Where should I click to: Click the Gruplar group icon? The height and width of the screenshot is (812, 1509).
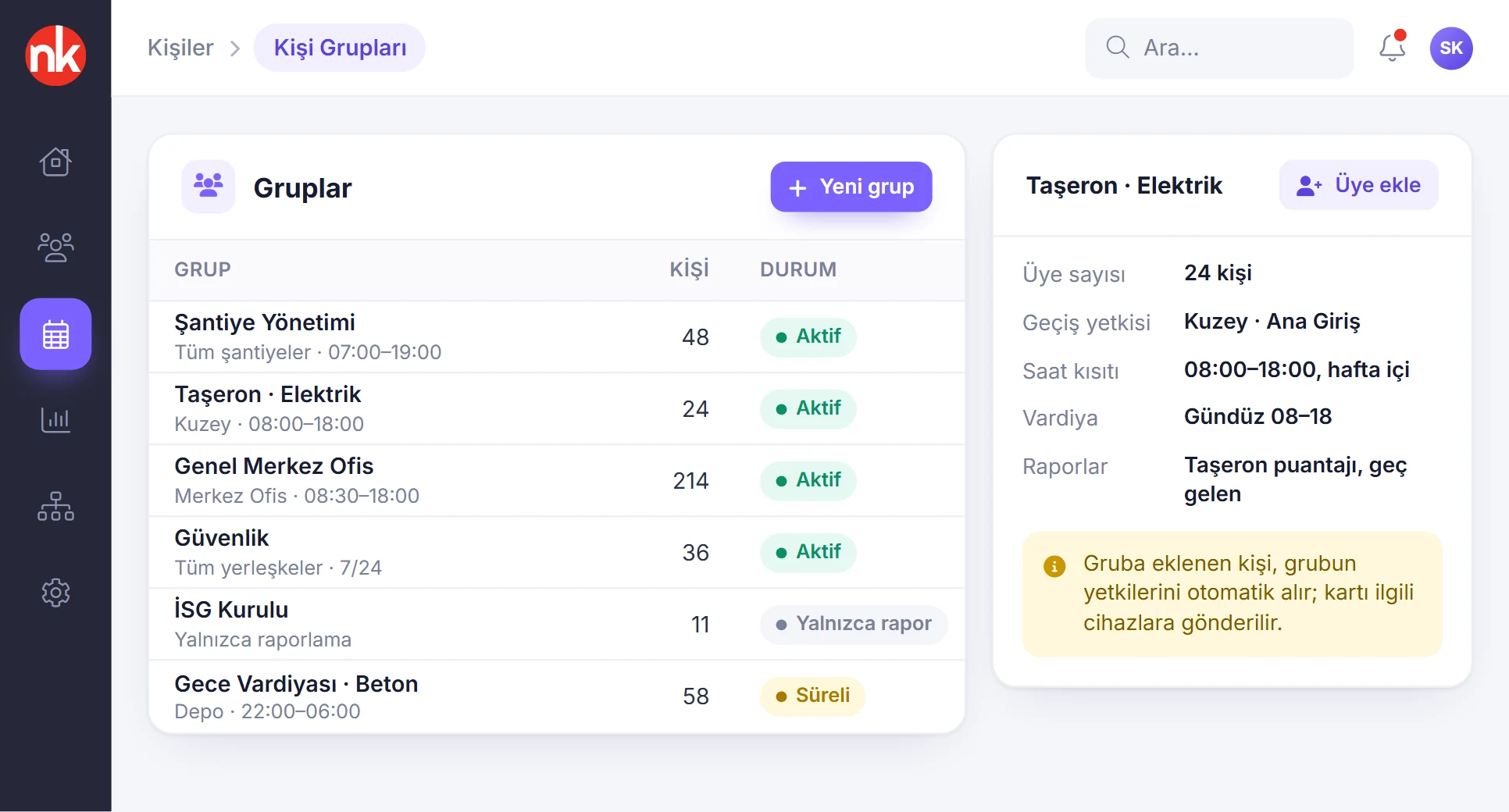pos(209,187)
